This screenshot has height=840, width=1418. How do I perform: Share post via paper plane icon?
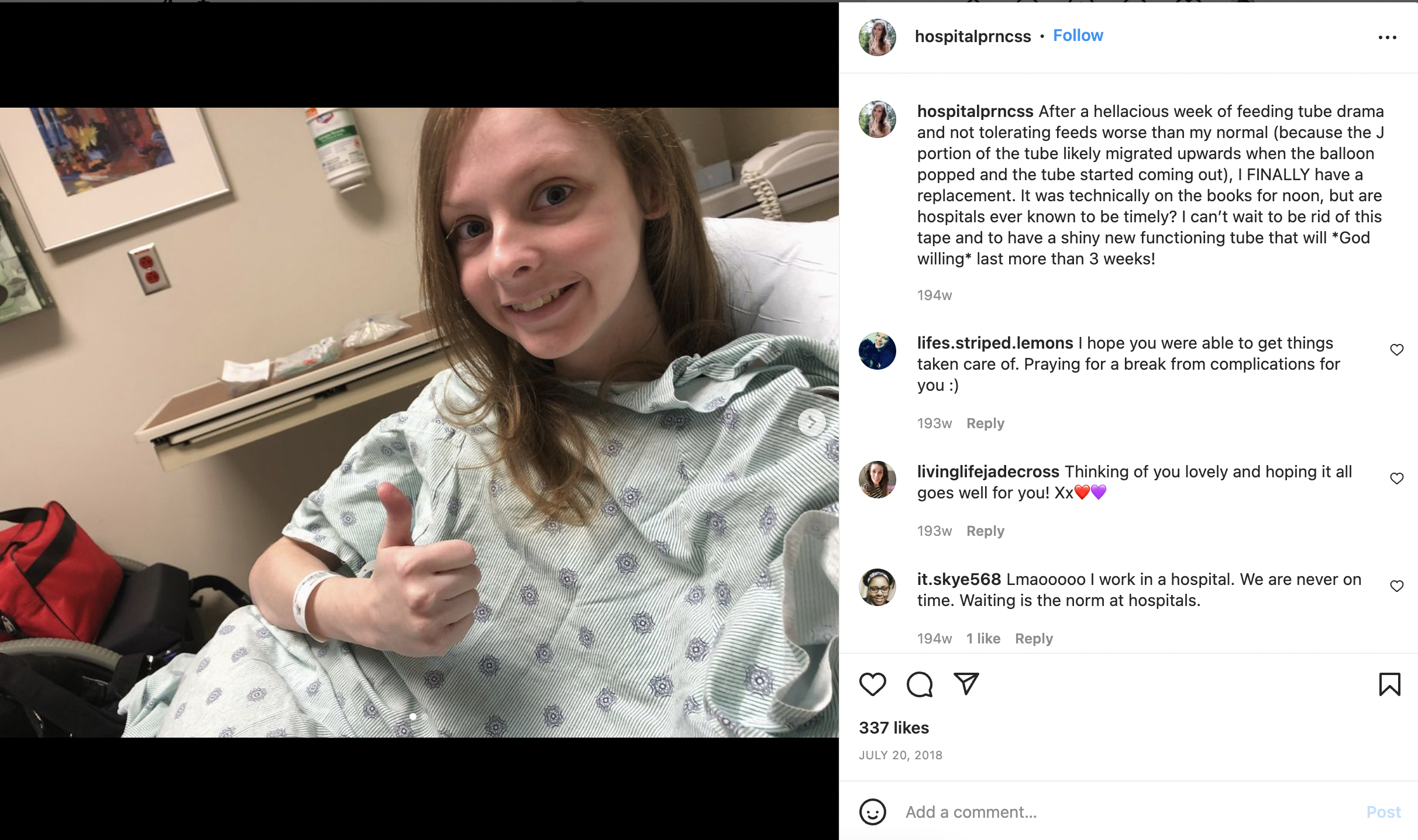point(966,683)
